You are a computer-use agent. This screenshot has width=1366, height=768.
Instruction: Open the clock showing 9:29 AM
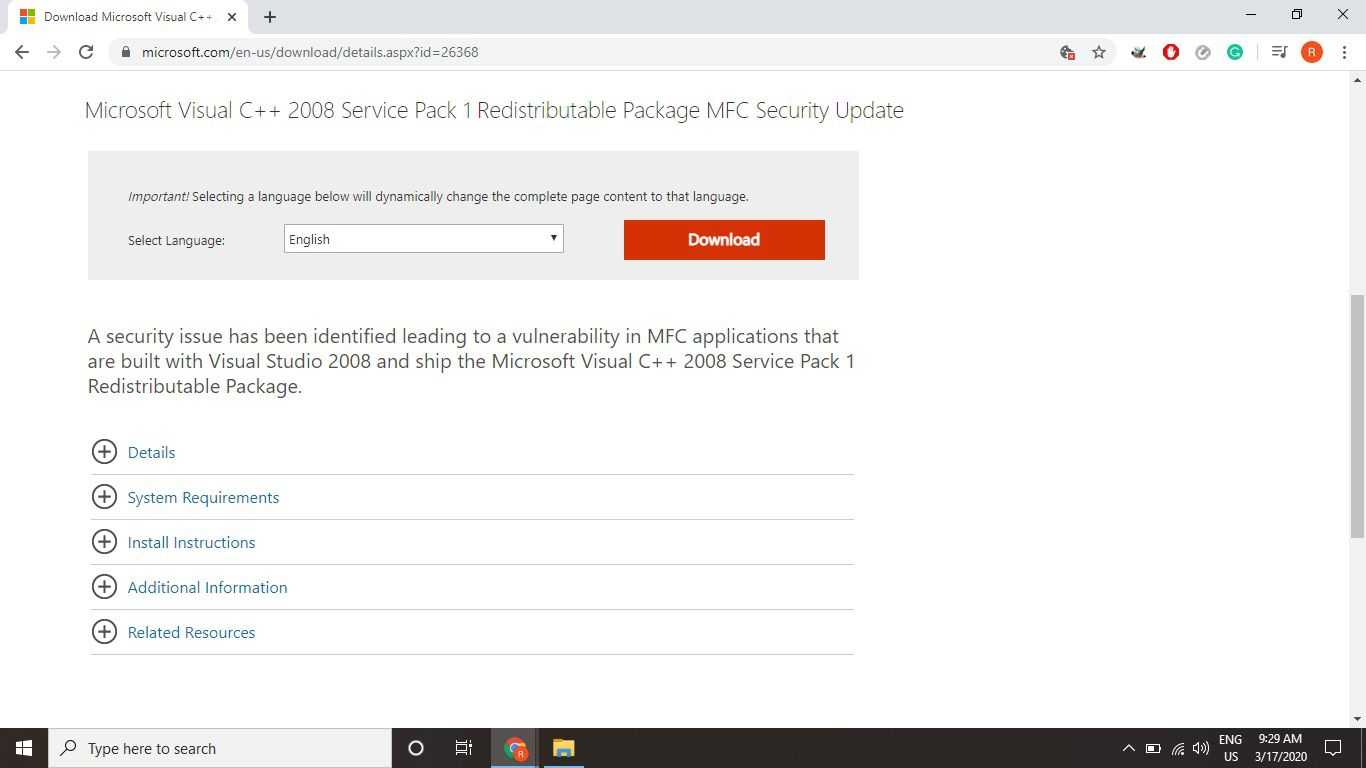tap(1280, 748)
